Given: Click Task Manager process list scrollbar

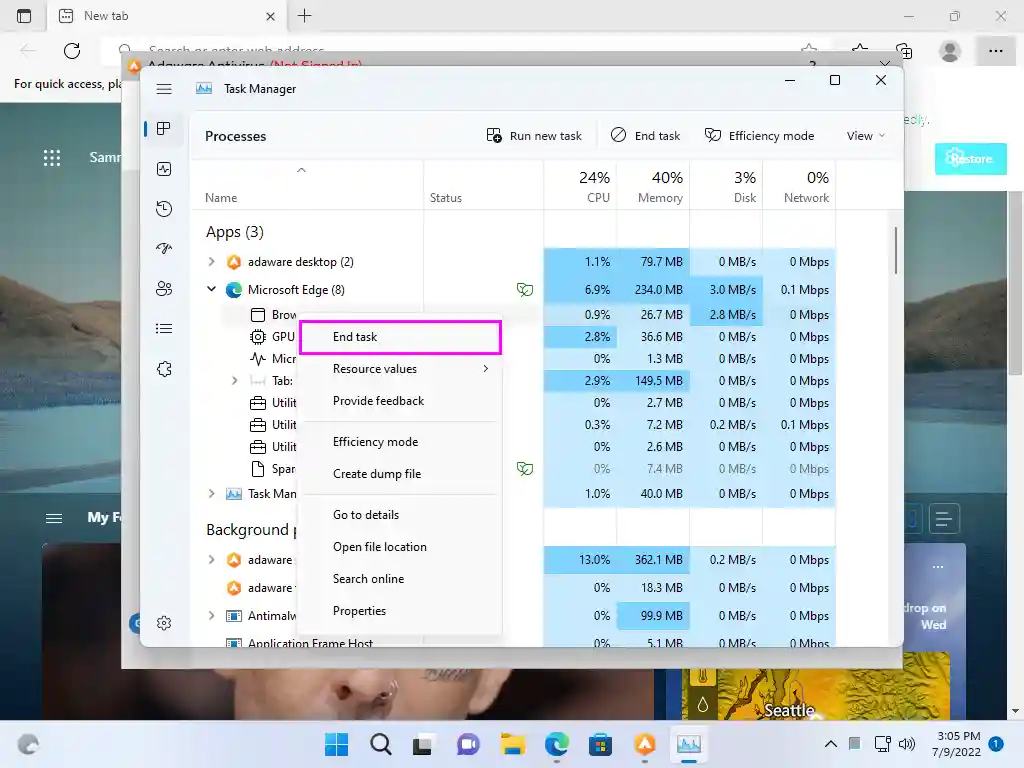Looking at the screenshot, I should pyautogui.click(x=895, y=250).
